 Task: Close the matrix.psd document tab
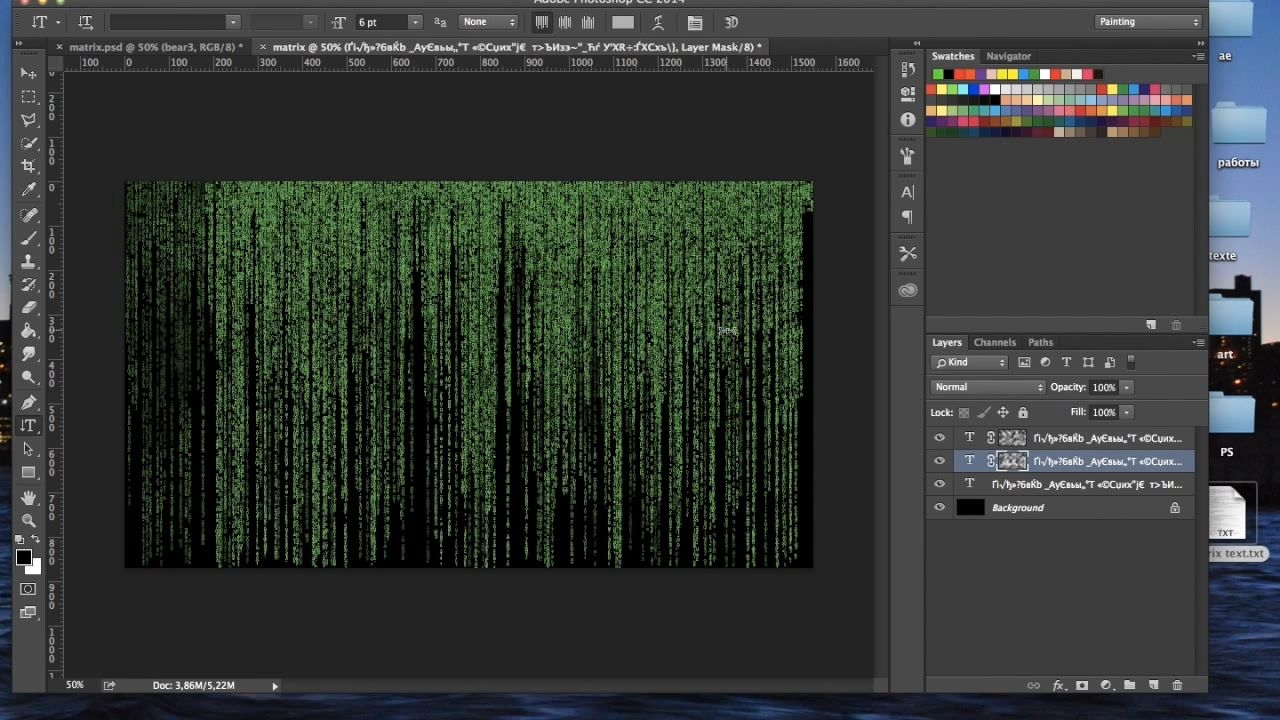click(x=60, y=47)
